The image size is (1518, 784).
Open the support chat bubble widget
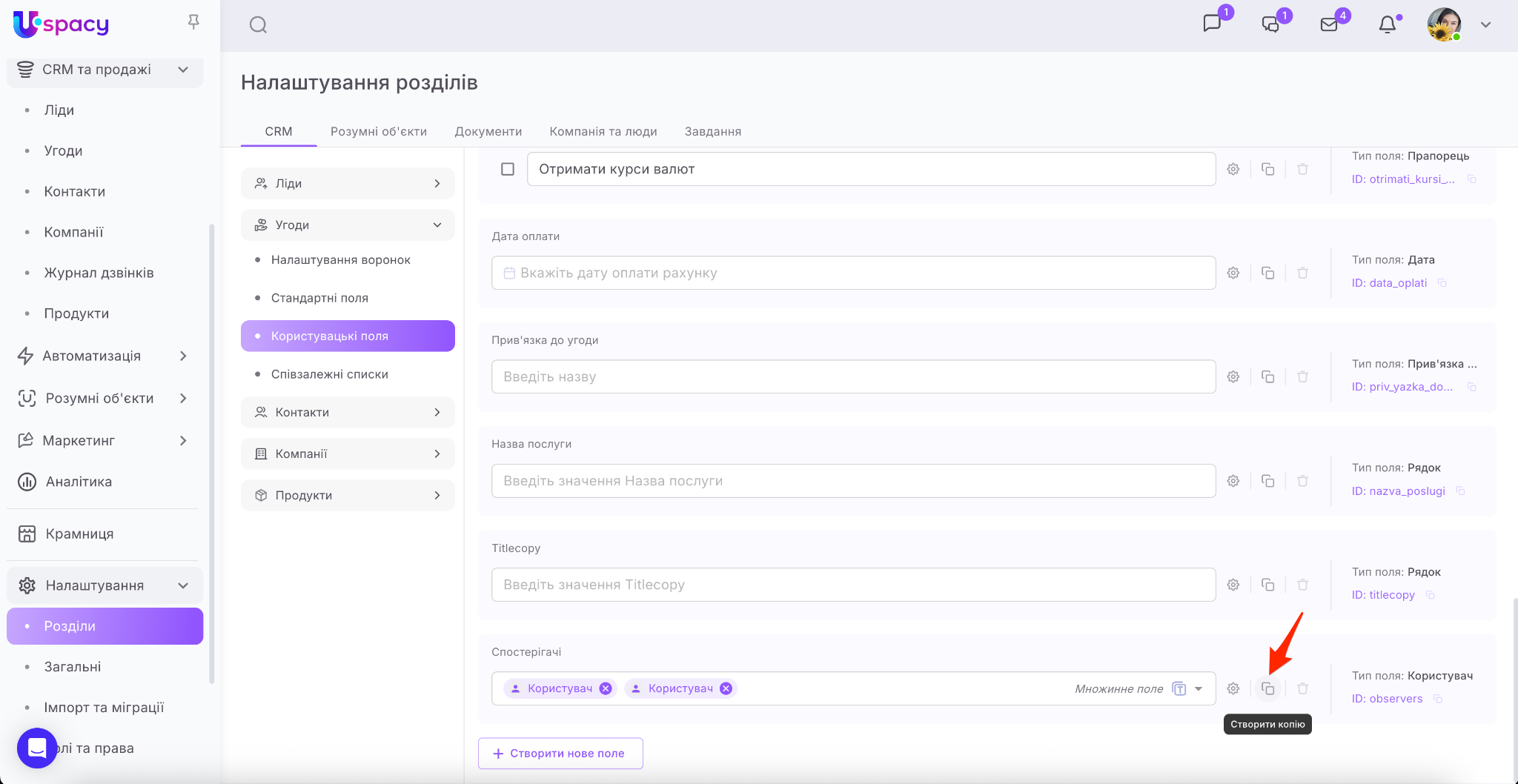coord(37,748)
